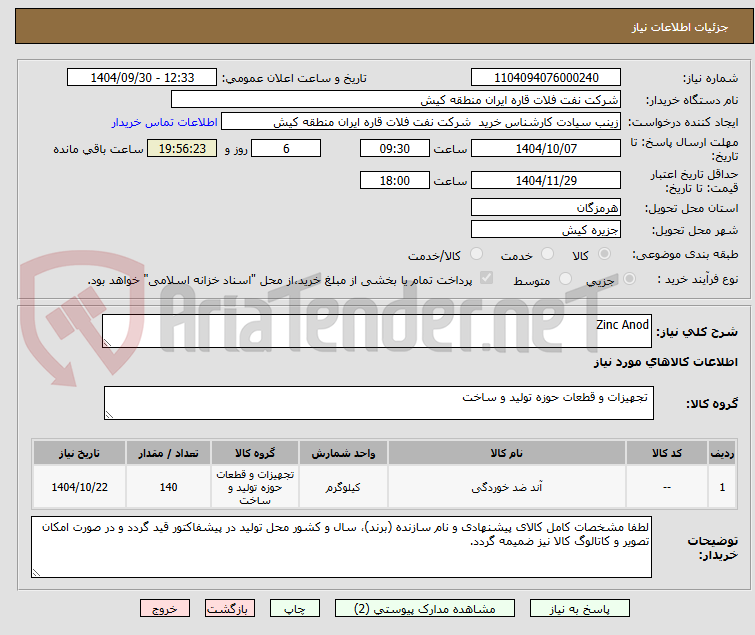
Task: Click the province field هرمزگان
Action: (x=546, y=207)
